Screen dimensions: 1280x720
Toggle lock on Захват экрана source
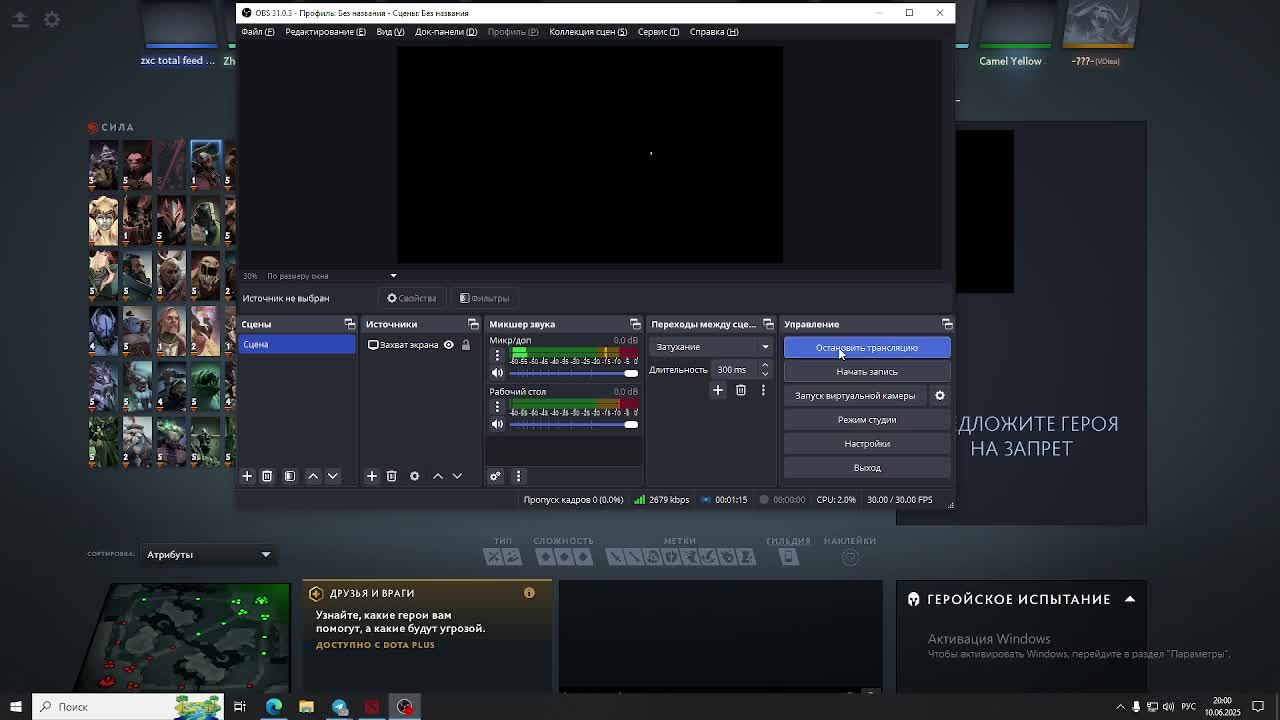(465, 345)
